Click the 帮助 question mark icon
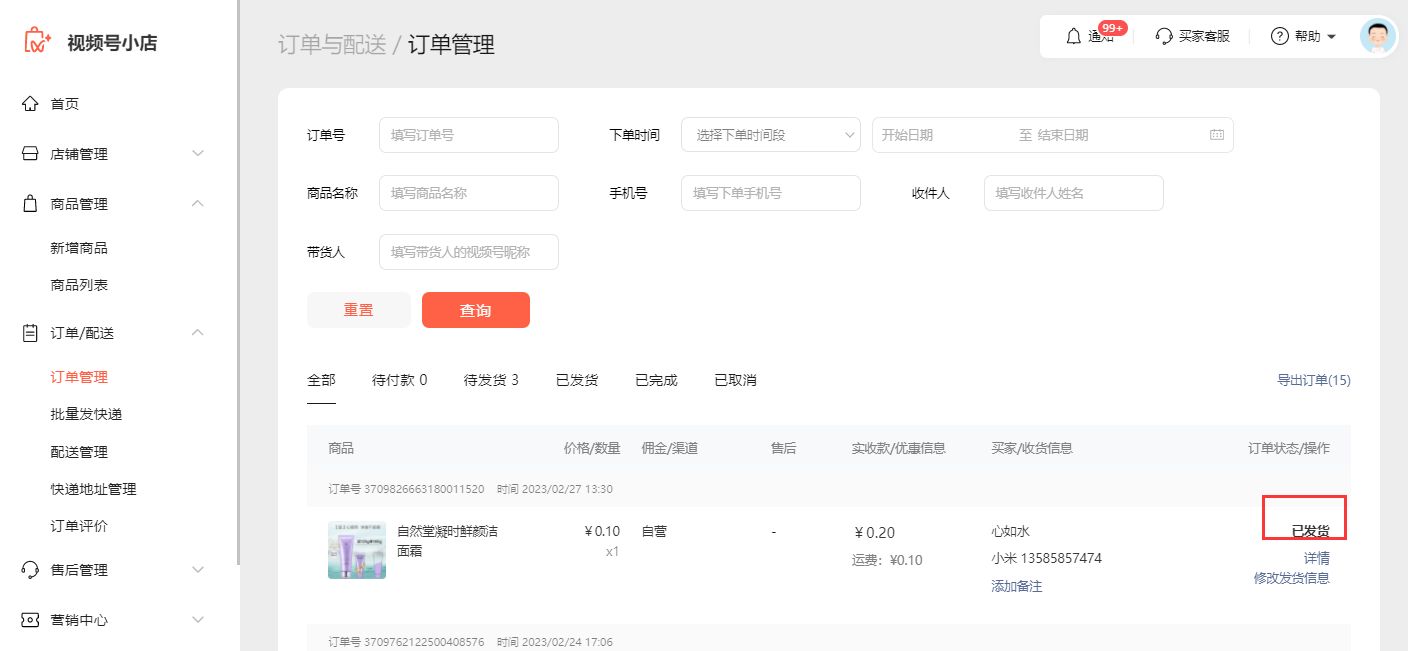Image resolution: width=1408 pixels, height=651 pixels. pos(1279,36)
